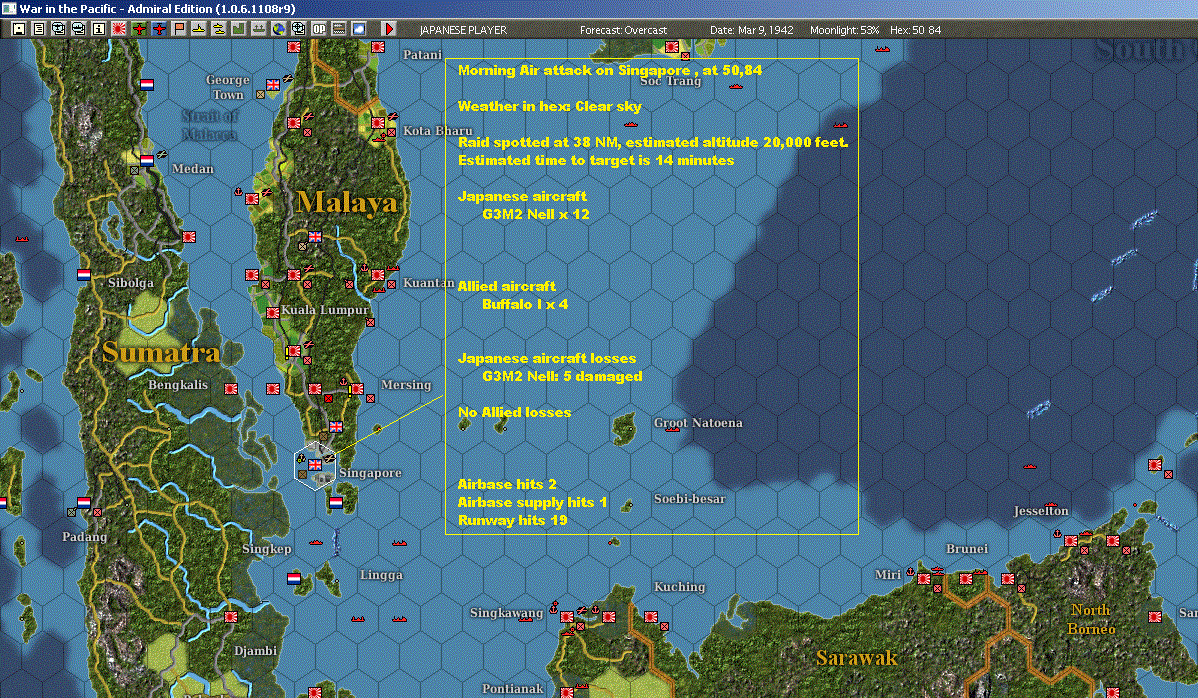Click the Japanese flag at Miri
This screenshot has width=1198, height=698.
(924, 579)
